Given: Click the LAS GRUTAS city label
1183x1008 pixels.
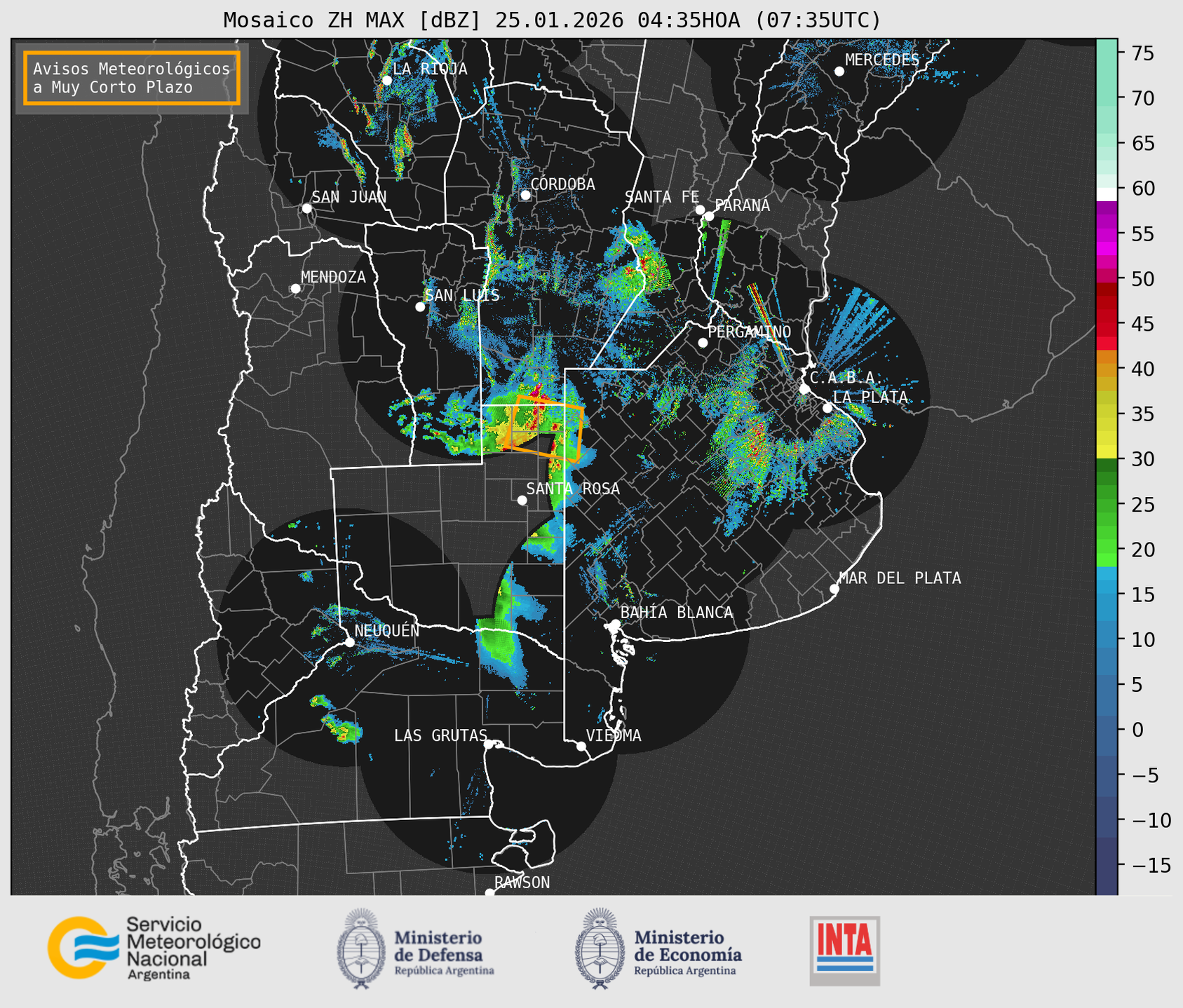Looking at the screenshot, I should tap(440, 735).
